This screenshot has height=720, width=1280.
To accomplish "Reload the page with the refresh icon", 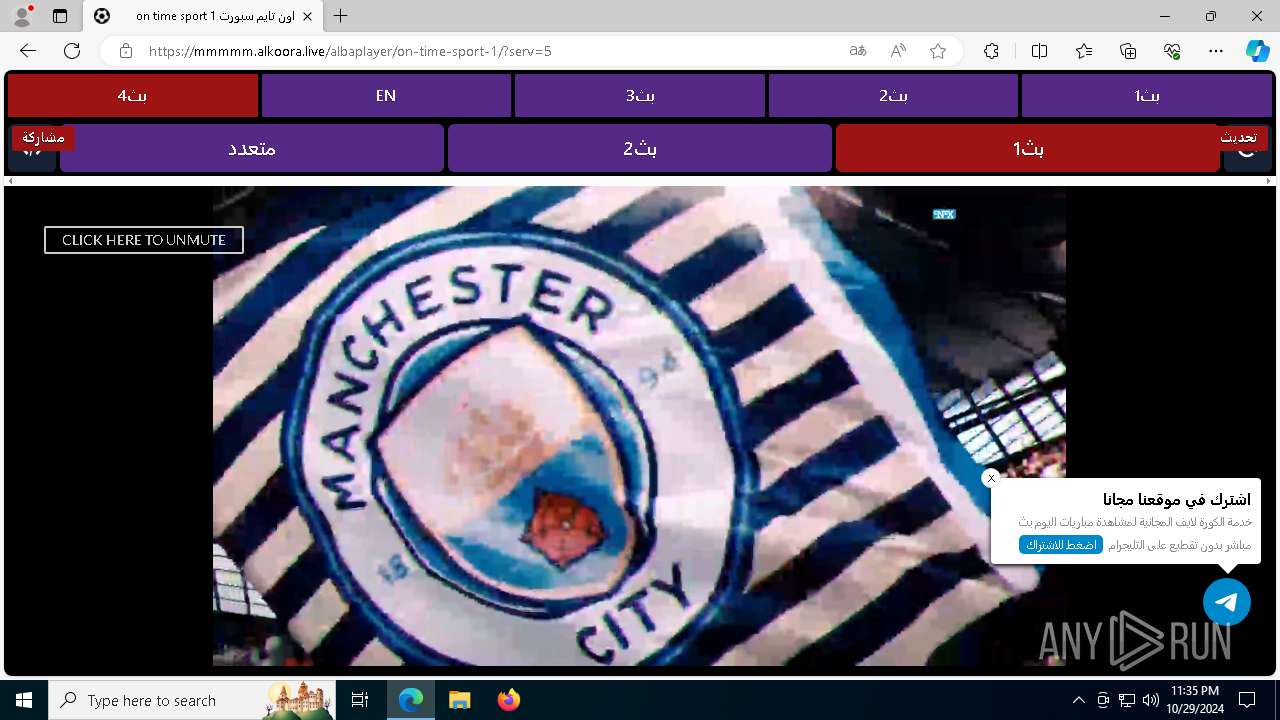I will point(72,51).
